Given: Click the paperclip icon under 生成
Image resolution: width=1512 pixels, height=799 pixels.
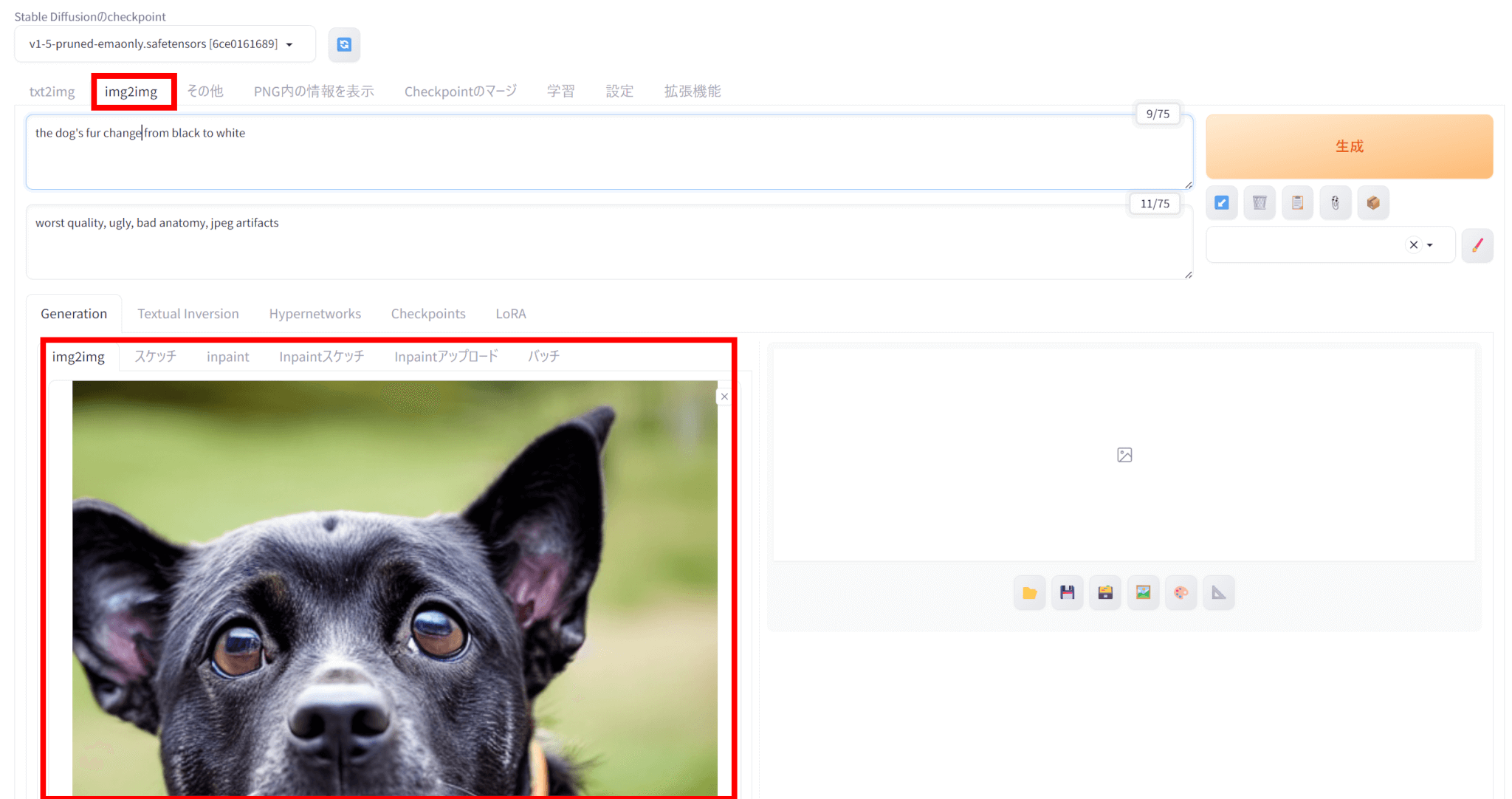Looking at the screenshot, I should coord(1335,202).
